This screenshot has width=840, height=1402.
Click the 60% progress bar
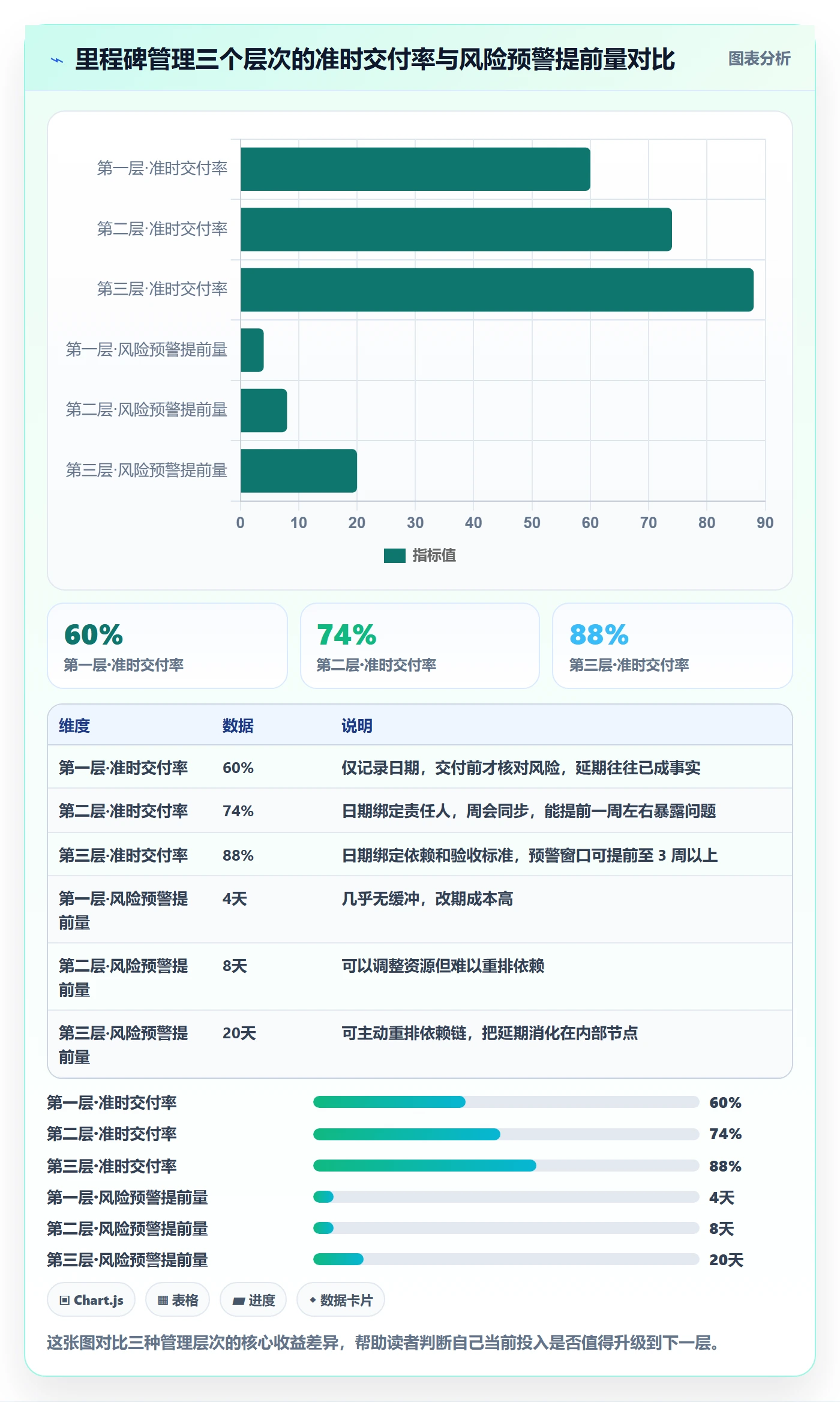pyautogui.click(x=506, y=1102)
